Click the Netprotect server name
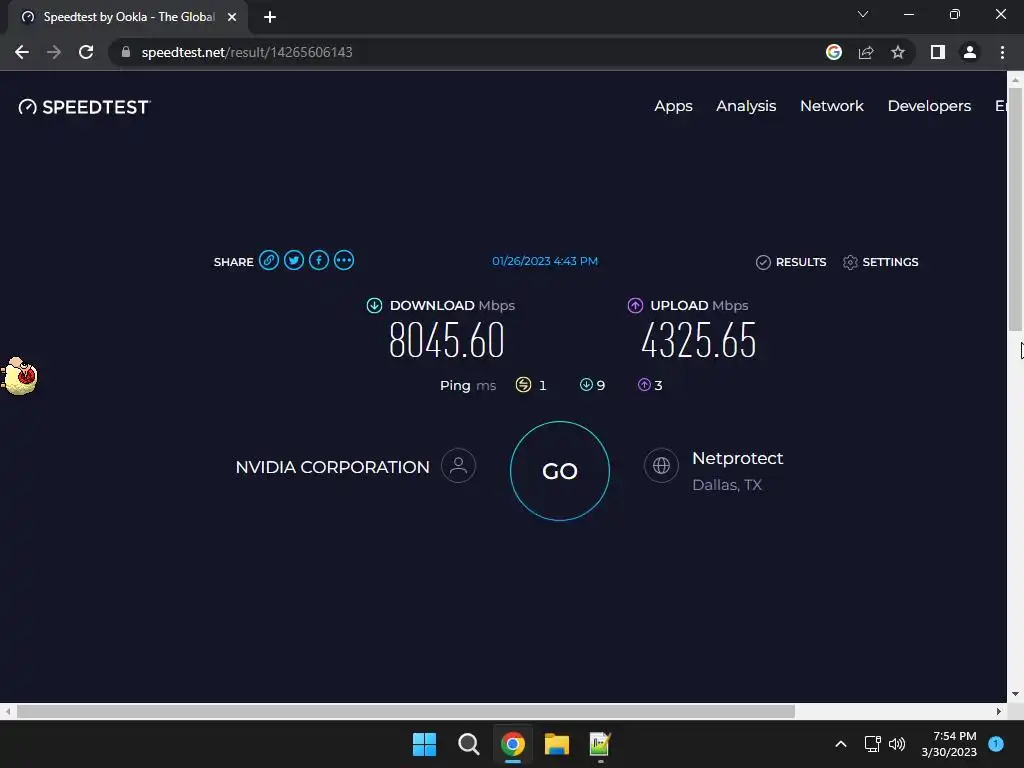Image resolution: width=1024 pixels, height=768 pixels. coord(737,458)
